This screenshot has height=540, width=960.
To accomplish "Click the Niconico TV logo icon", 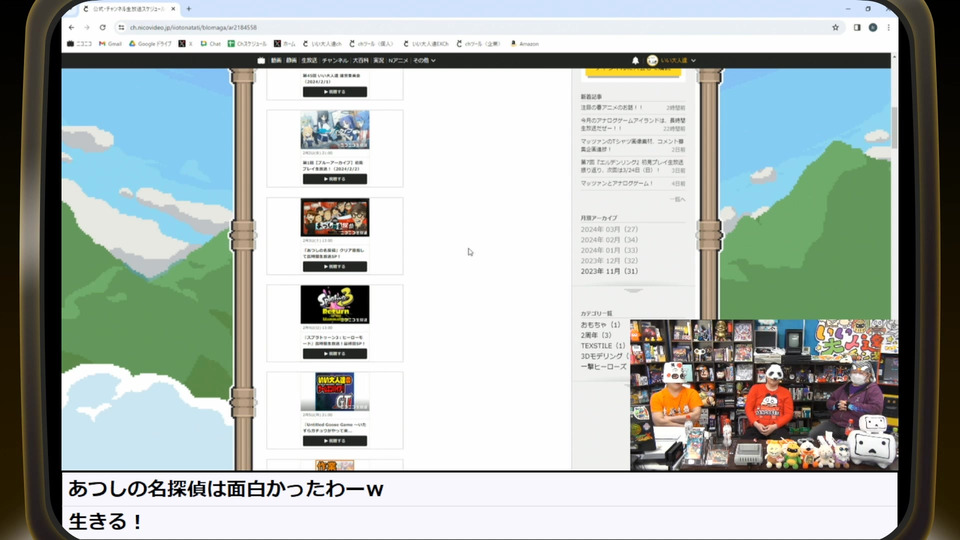I will click(261, 61).
